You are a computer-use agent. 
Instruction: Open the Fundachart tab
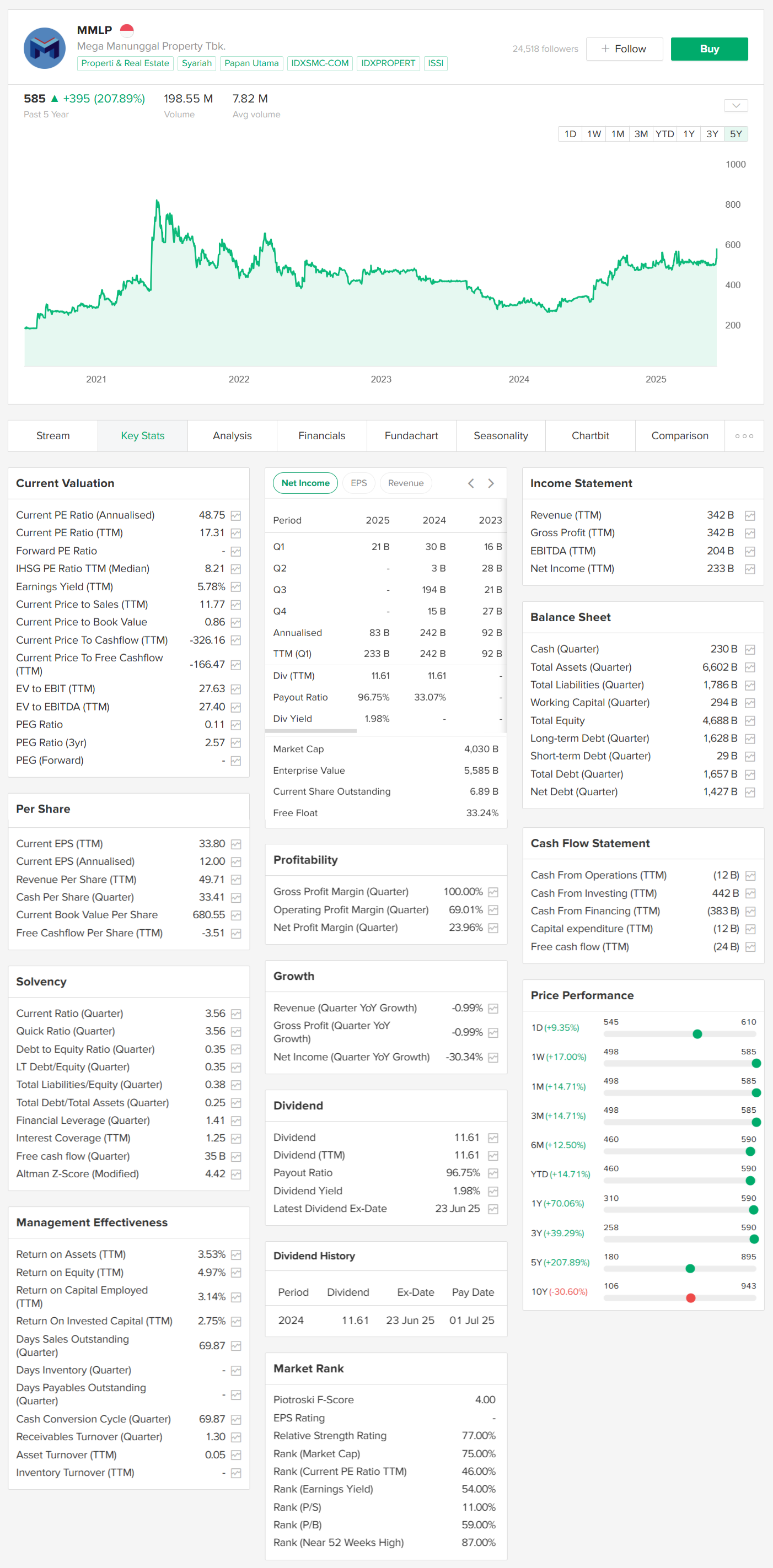click(x=411, y=436)
